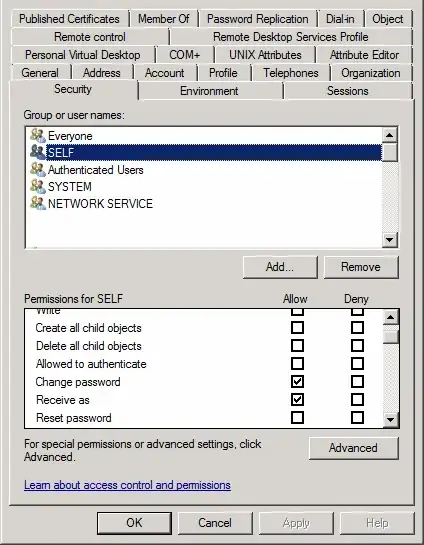Switch to the Attribute Editor tab
The height and width of the screenshot is (545, 424).
[x=364, y=55]
